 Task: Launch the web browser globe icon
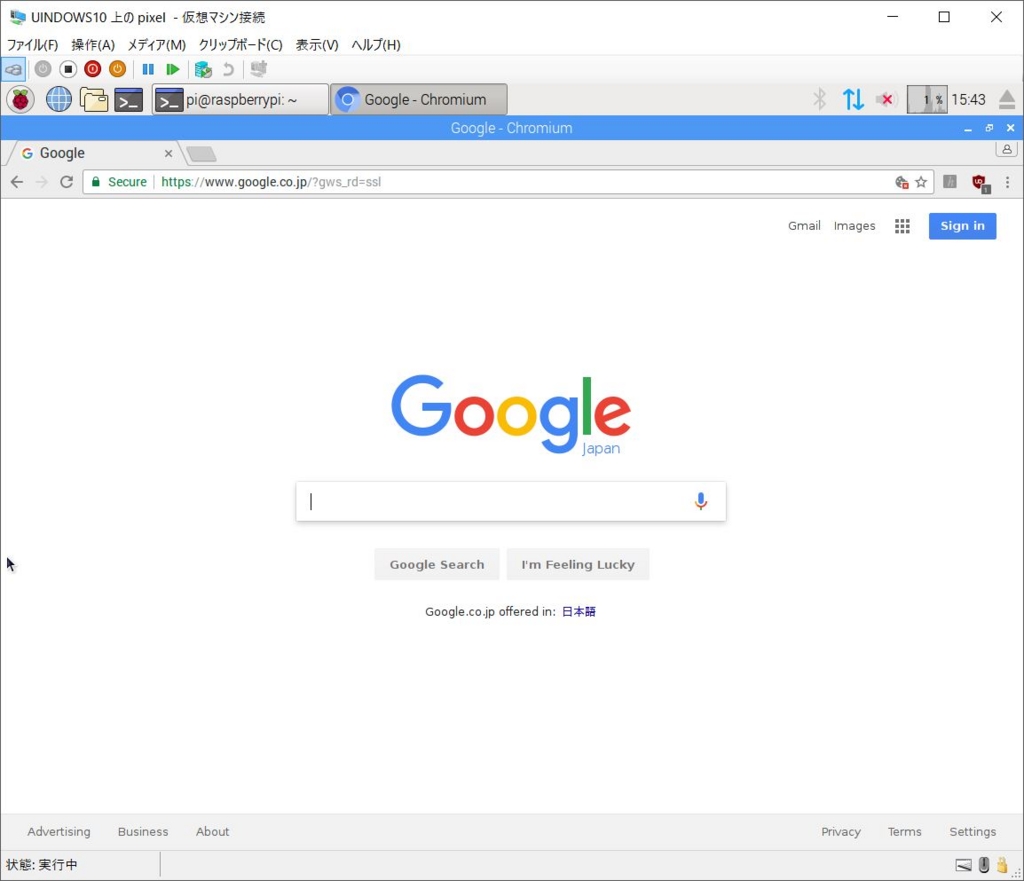pyautogui.click(x=59, y=100)
